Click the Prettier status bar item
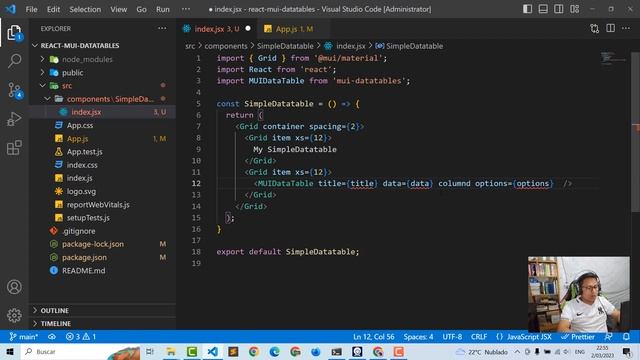 point(578,337)
